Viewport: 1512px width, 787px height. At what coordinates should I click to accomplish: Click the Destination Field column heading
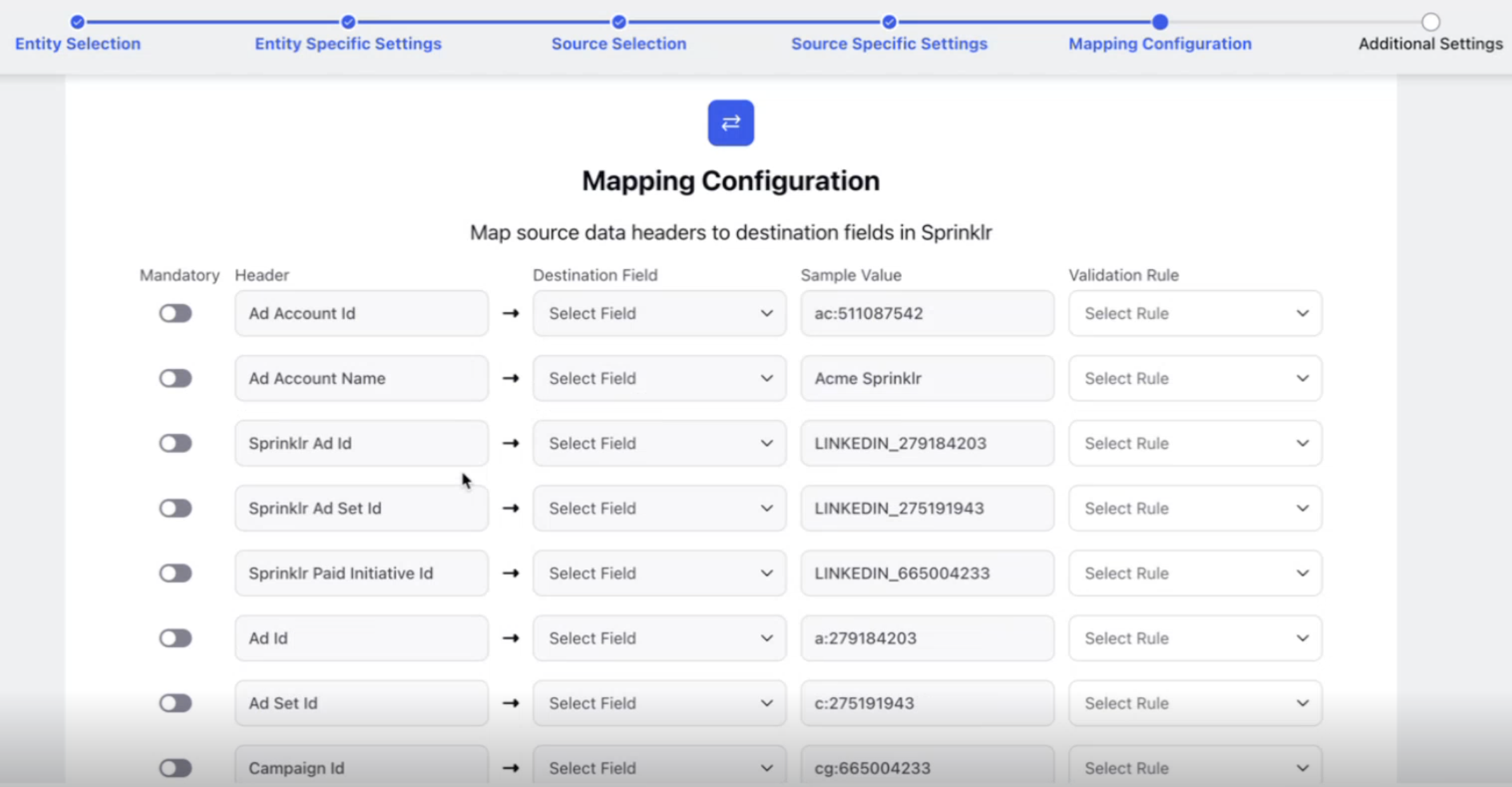pyautogui.click(x=595, y=275)
